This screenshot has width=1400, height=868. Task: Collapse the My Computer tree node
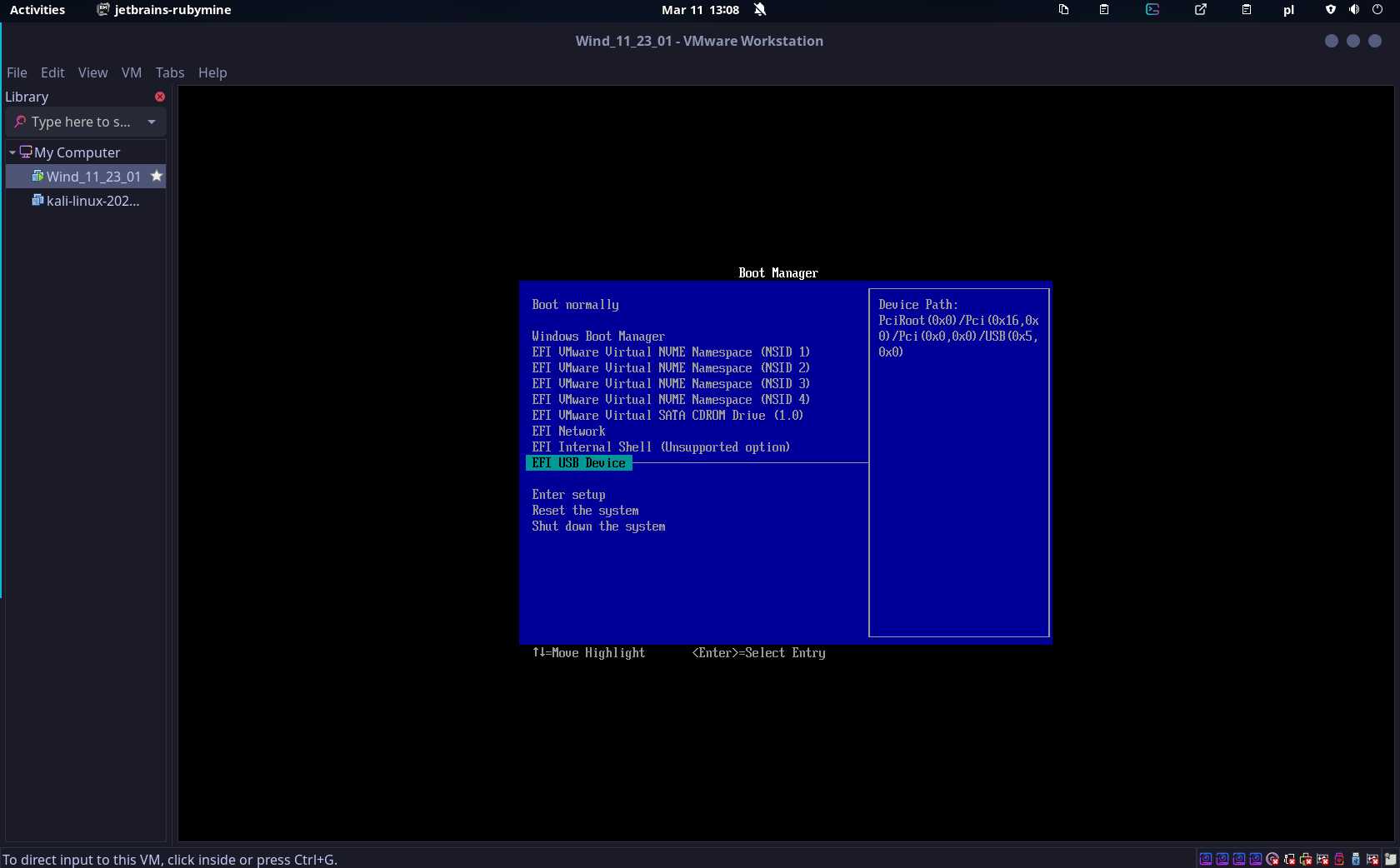click(x=12, y=152)
